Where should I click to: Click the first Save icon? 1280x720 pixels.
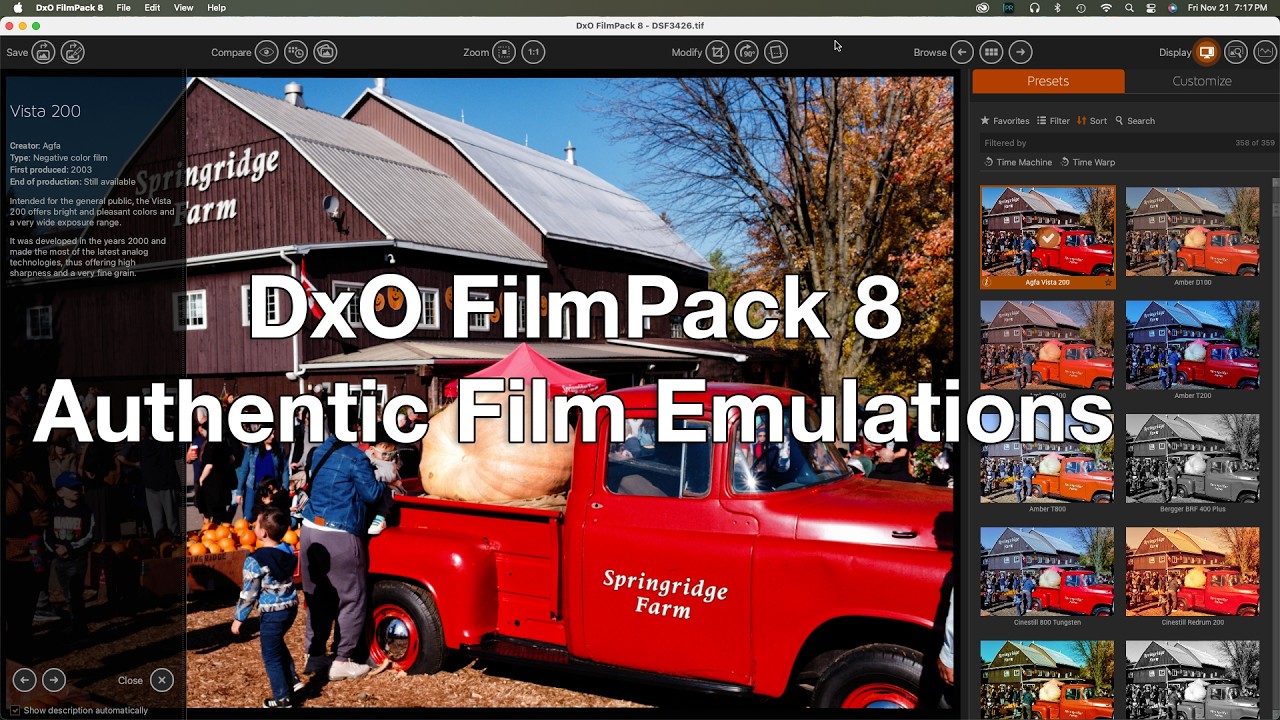(x=43, y=52)
